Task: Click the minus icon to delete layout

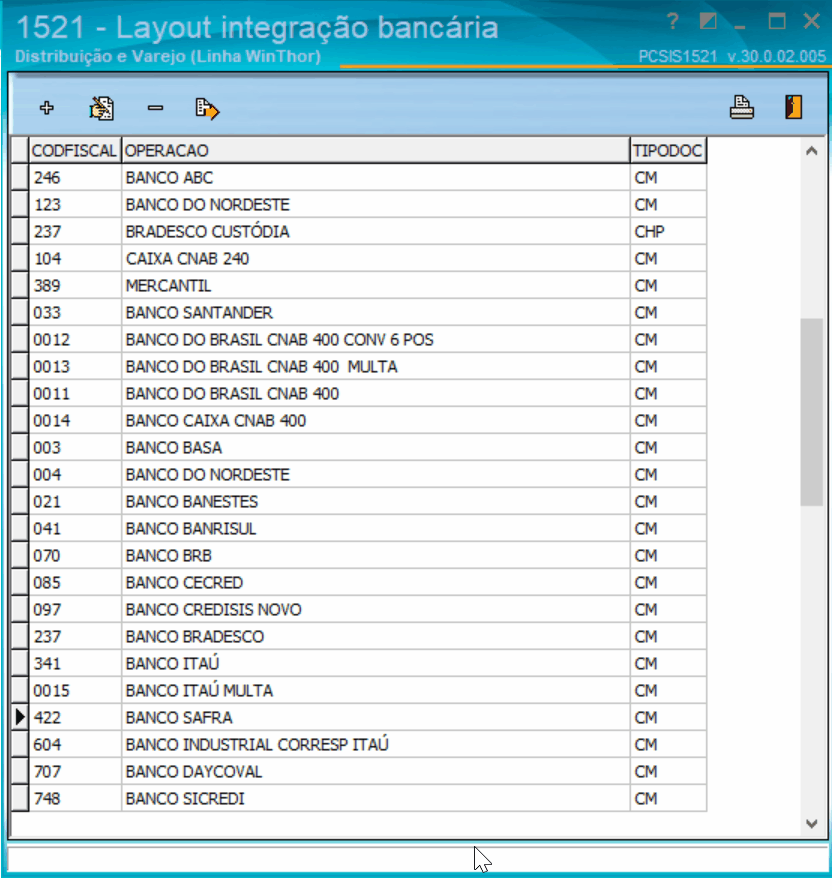Action: (x=155, y=108)
